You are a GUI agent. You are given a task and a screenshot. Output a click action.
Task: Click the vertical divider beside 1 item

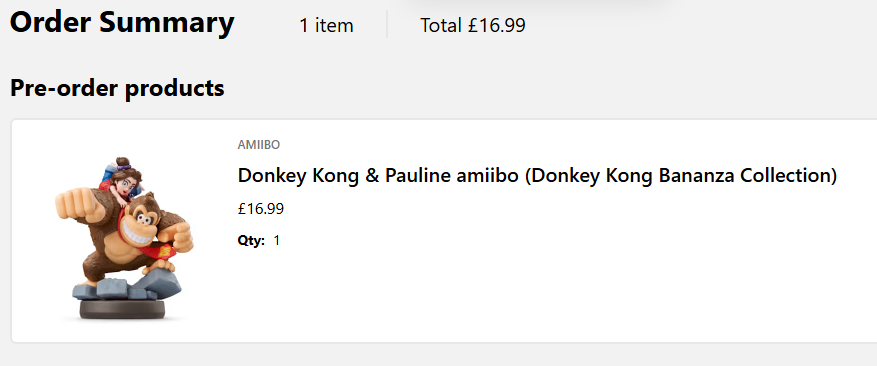(387, 24)
